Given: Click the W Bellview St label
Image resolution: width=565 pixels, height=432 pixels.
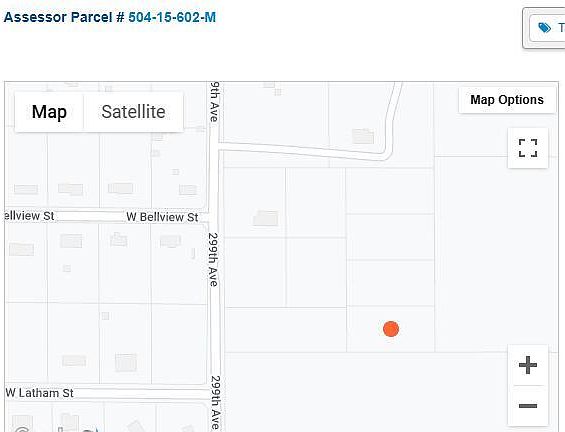Looking at the screenshot, I should 162,217.
